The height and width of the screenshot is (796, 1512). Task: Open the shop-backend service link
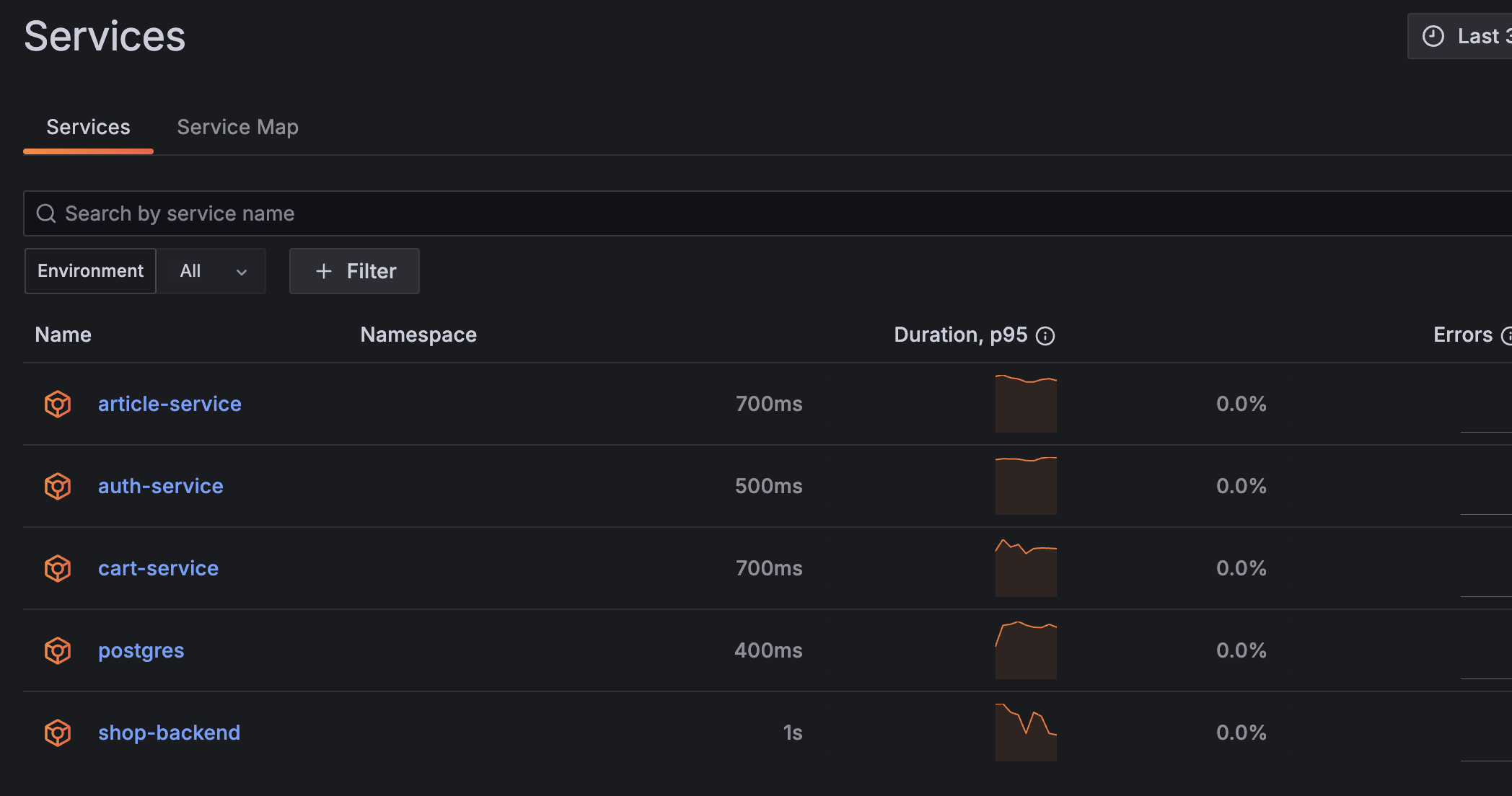169,733
